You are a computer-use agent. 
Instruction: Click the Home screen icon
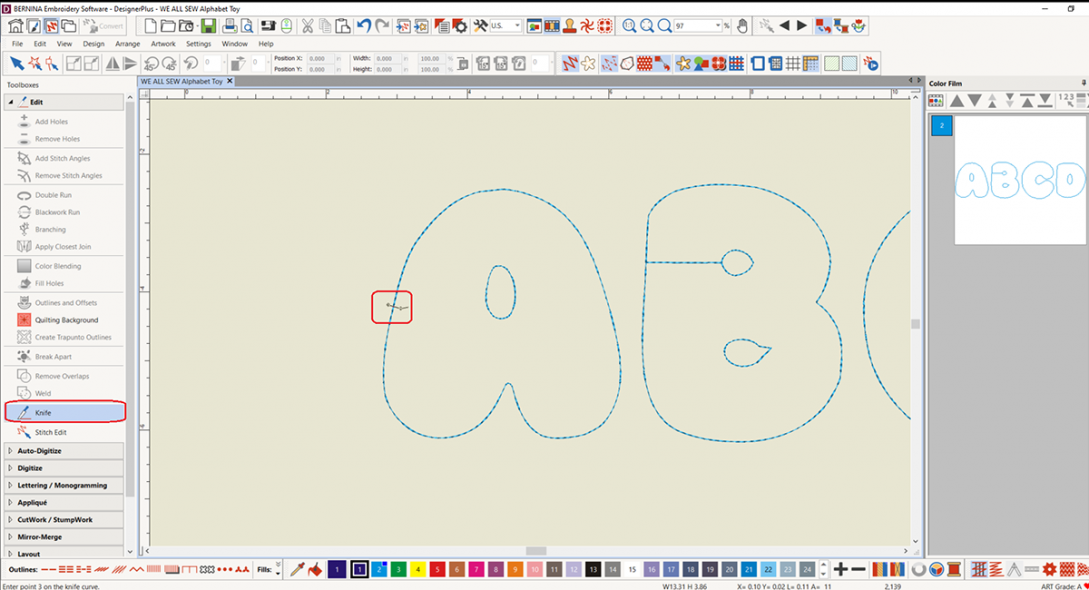point(16,26)
